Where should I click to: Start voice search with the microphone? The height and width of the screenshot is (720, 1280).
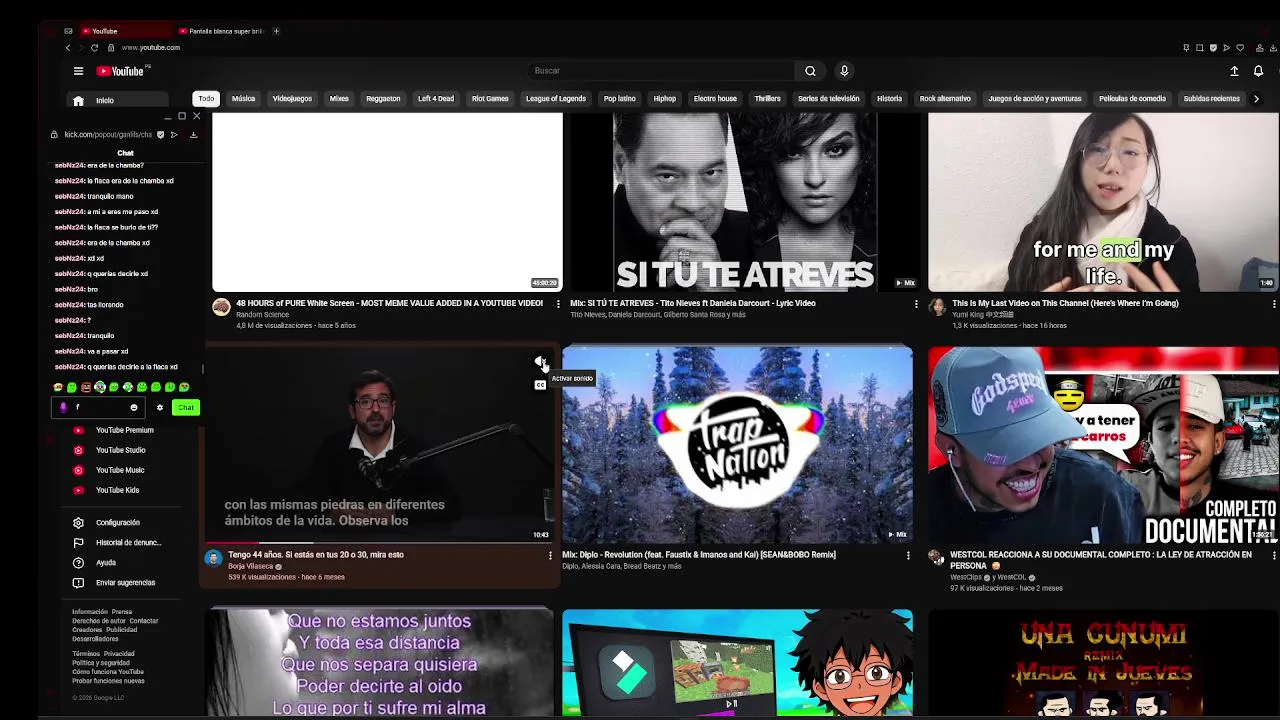844,71
